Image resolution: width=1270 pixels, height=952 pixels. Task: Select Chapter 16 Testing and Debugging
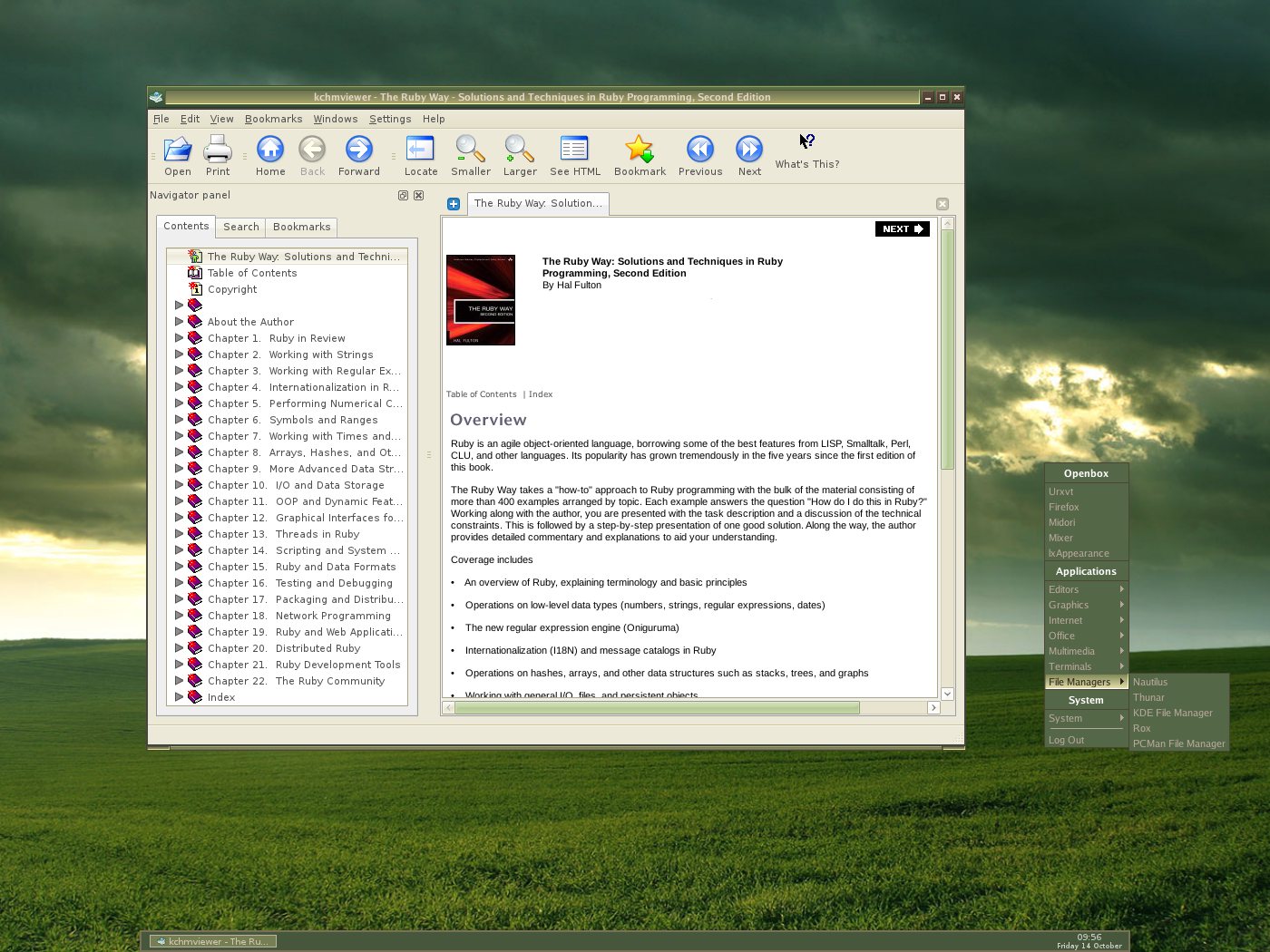[x=300, y=583]
